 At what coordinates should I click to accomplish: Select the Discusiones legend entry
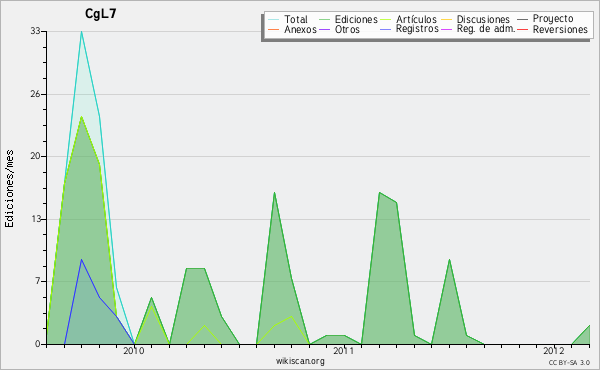click(476, 19)
